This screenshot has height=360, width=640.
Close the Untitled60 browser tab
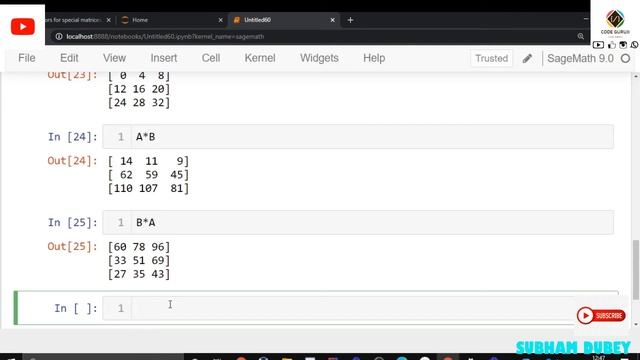(x=332, y=20)
